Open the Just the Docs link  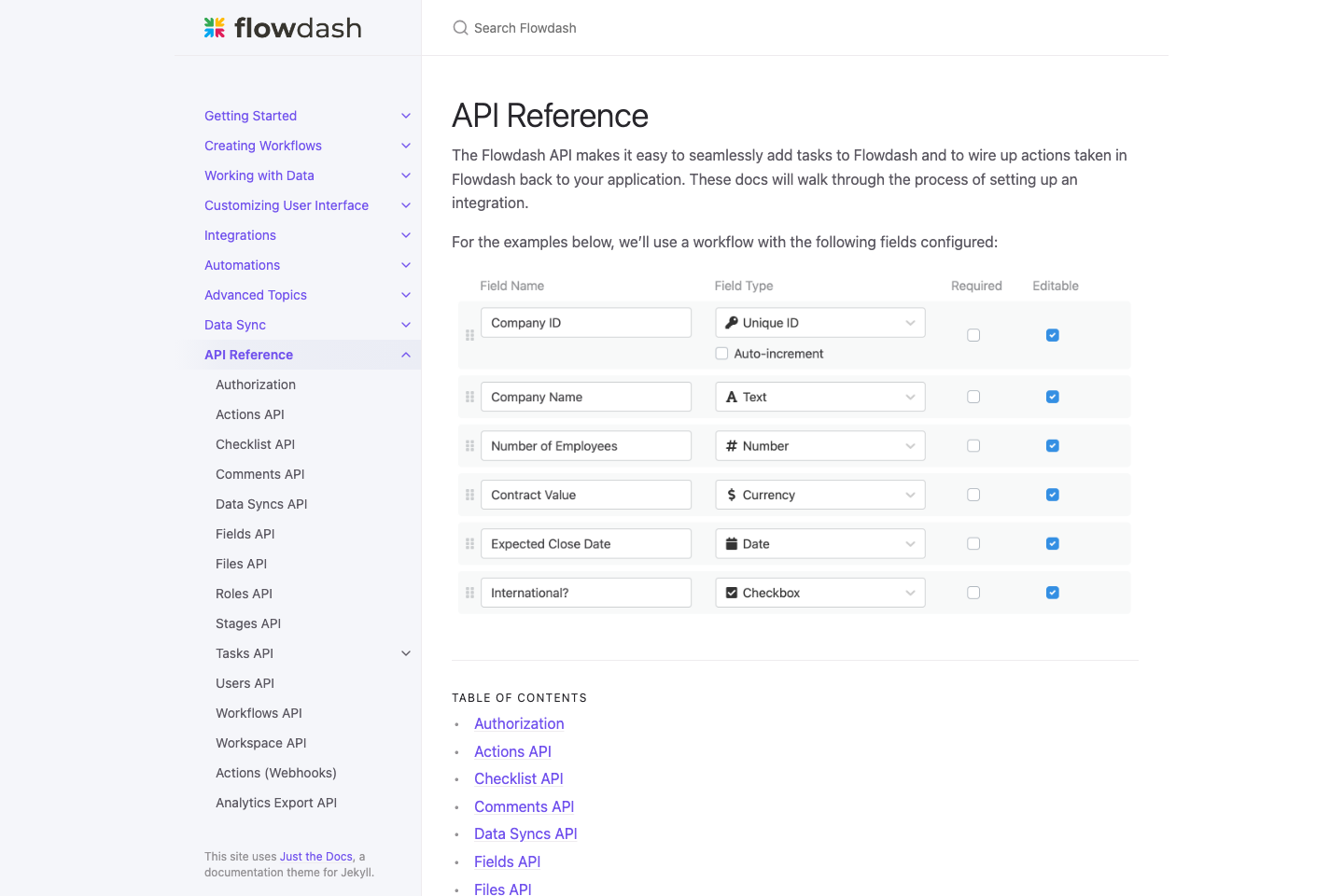click(315, 856)
